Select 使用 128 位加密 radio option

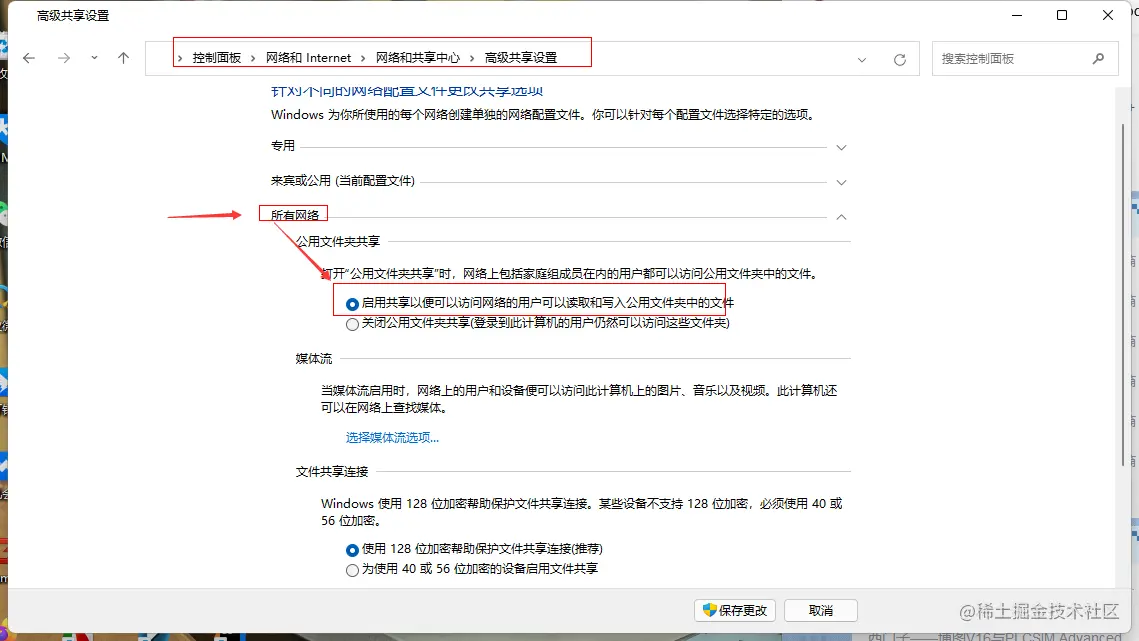(x=352, y=550)
